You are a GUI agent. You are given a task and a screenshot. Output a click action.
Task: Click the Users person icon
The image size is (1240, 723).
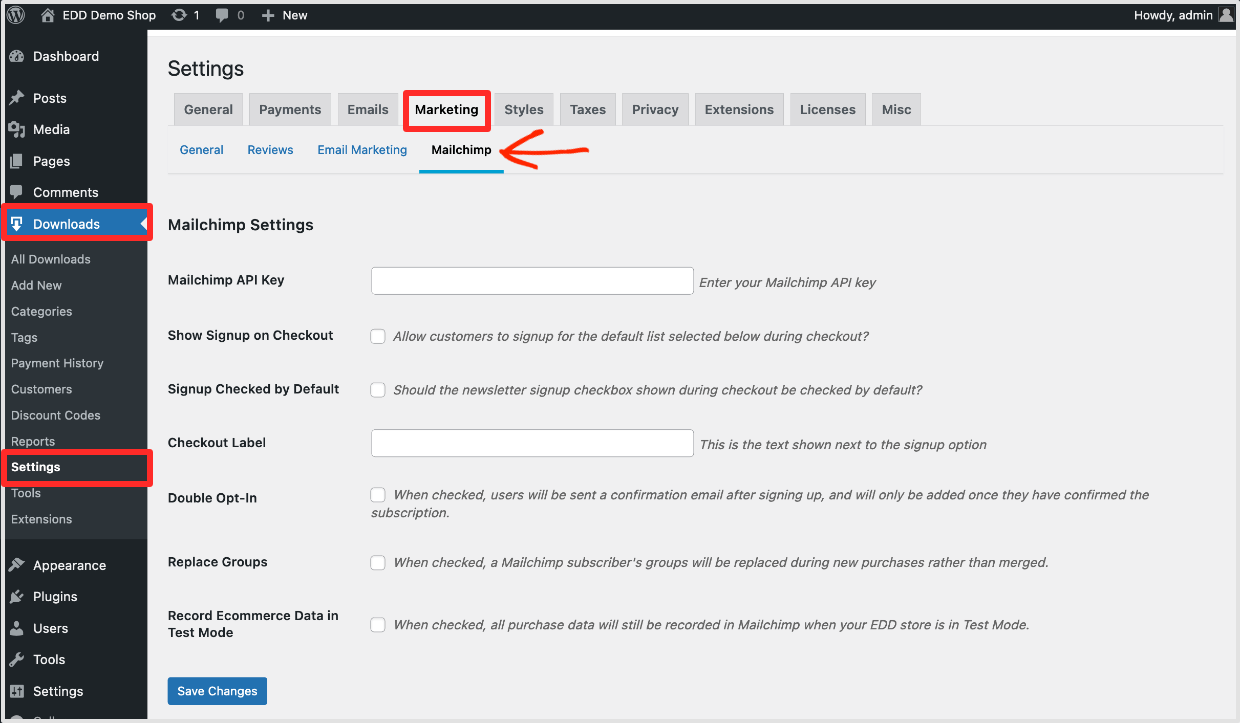click(17, 628)
